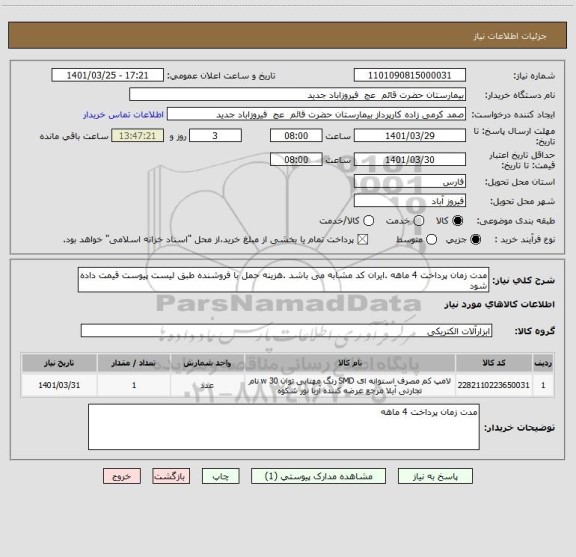Click the announcement date field 1401/03/25 - 17:21
Image resolution: width=576 pixels, height=557 pixels.
click(107, 75)
